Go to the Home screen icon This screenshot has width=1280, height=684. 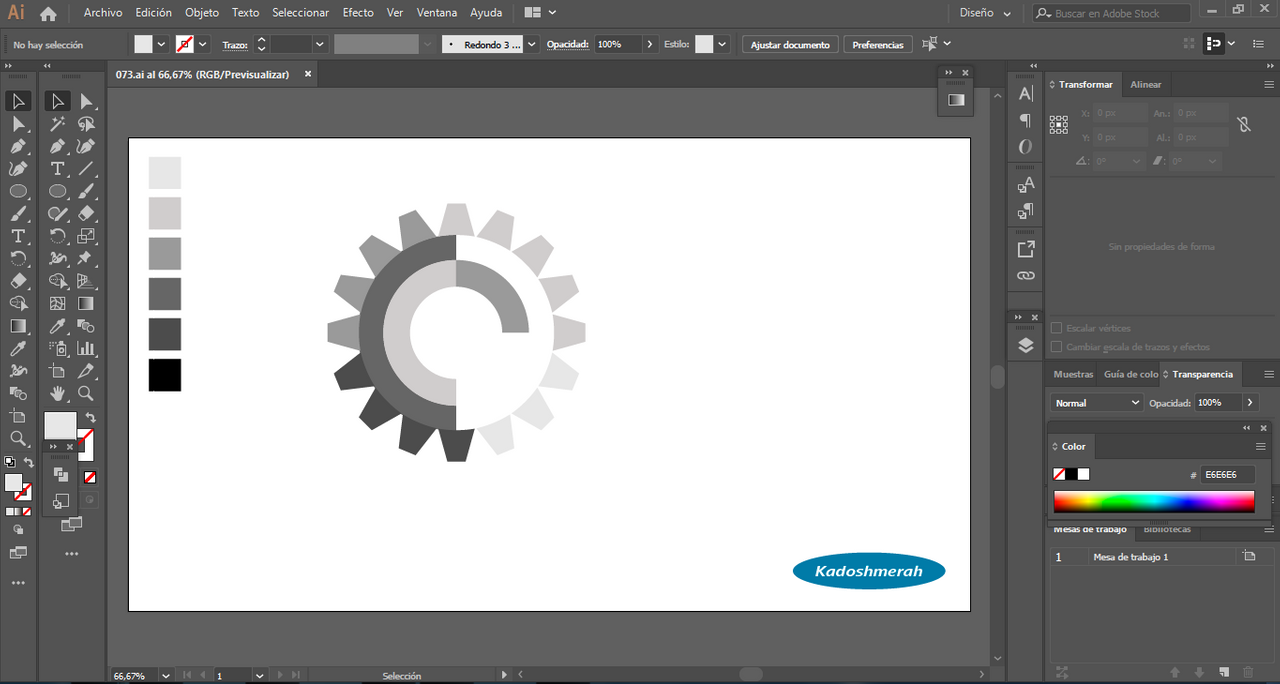coord(48,13)
